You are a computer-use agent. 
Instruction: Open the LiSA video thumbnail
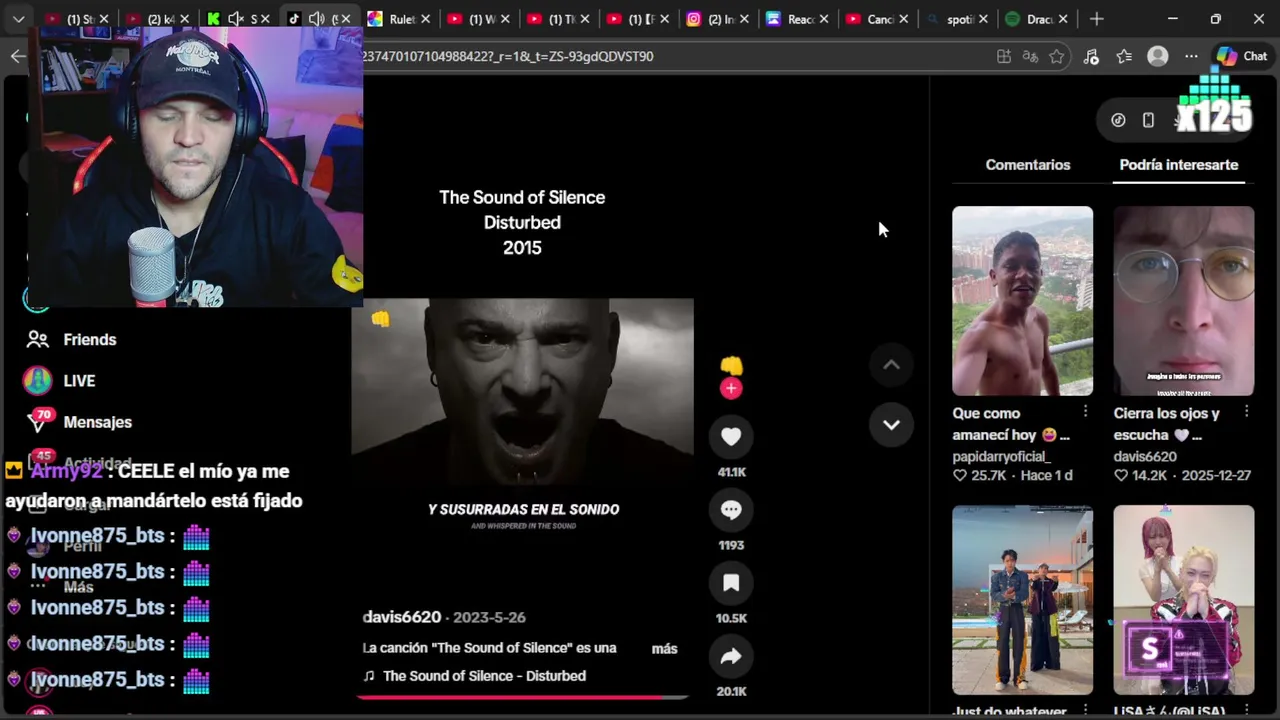coord(1183,600)
